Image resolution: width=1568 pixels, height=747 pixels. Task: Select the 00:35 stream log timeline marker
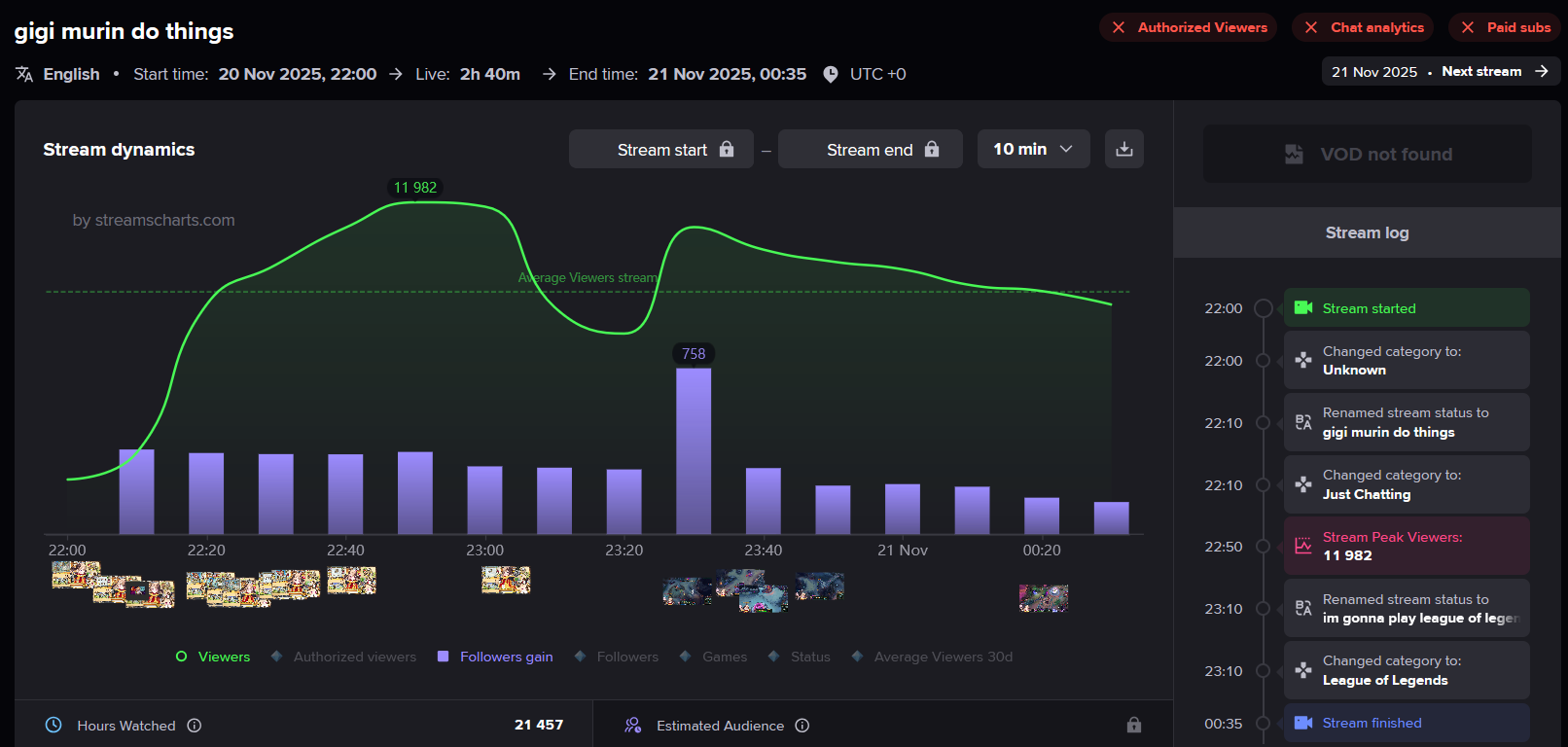coord(1263,723)
